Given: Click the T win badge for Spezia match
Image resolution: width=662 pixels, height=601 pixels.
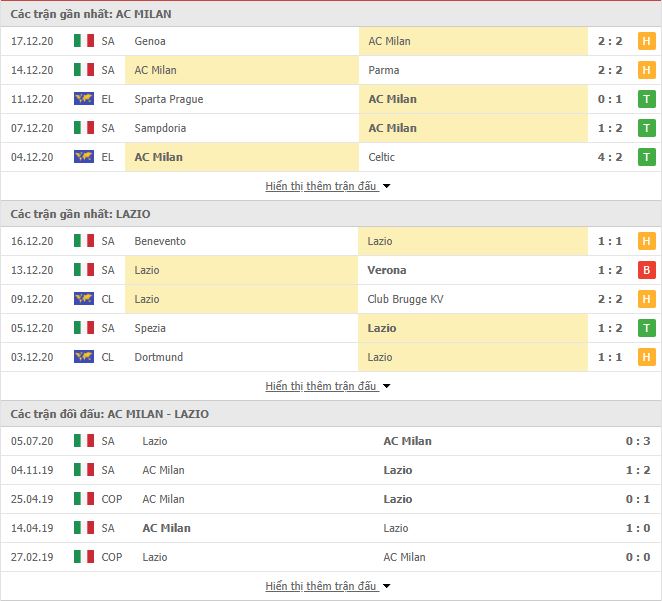Looking at the screenshot, I should click(646, 328).
